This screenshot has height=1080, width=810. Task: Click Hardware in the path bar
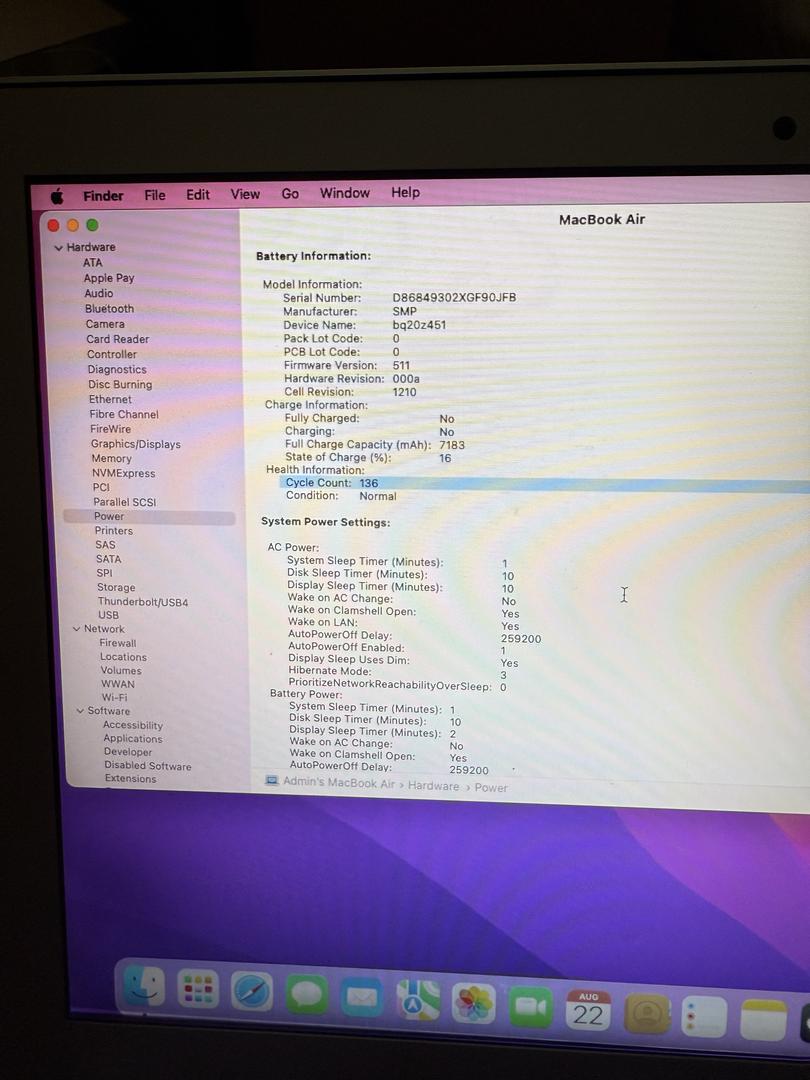click(x=433, y=785)
